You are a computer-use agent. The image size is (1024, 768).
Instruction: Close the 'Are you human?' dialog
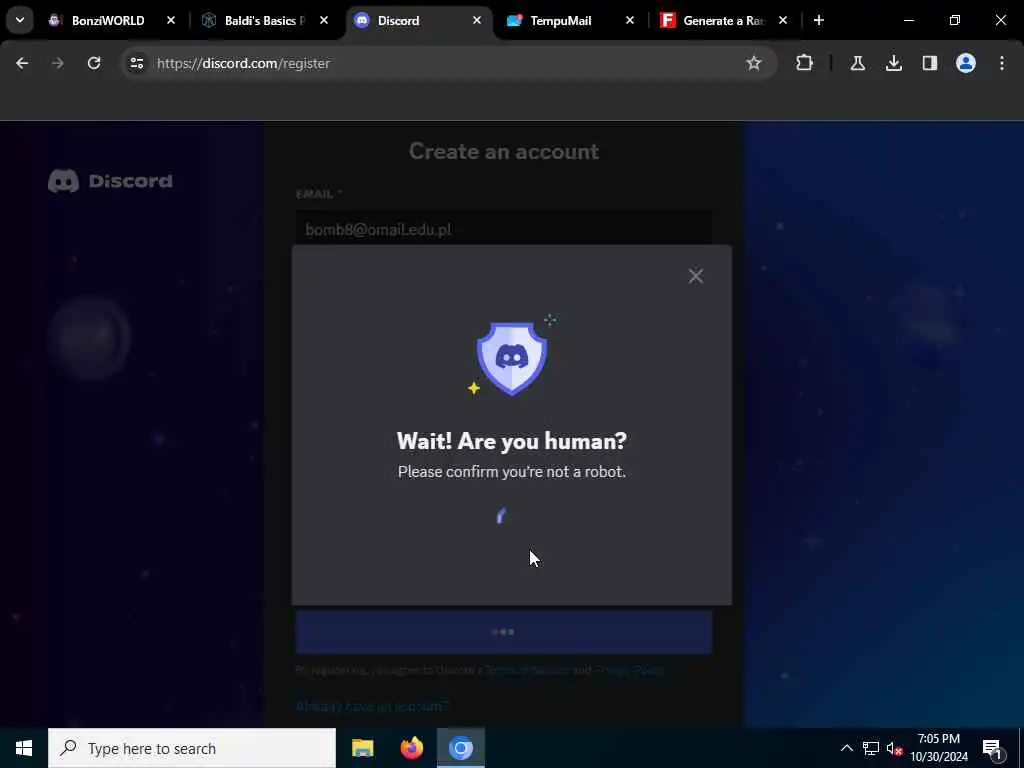tap(696, 276)
